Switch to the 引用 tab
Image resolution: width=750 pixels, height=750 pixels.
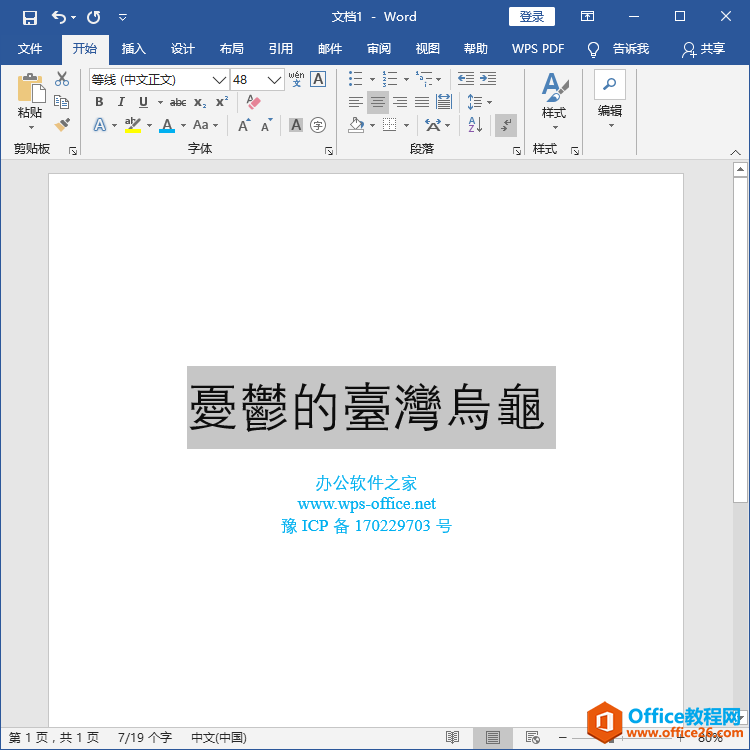pyautogui.click(x=280, y=48)
